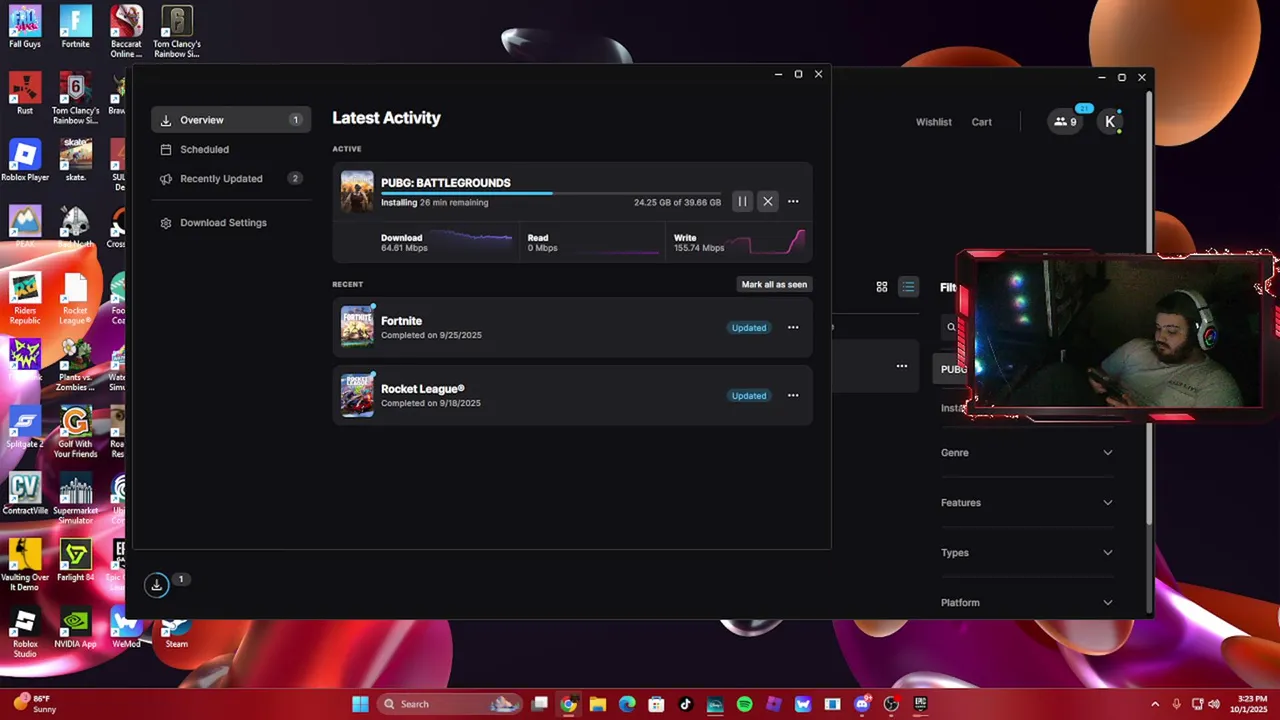This screenshot has height=720, width=1280.
Task: Open Plants vs. Zombies desktop shortcut
Action: click(x=75, y=365)
